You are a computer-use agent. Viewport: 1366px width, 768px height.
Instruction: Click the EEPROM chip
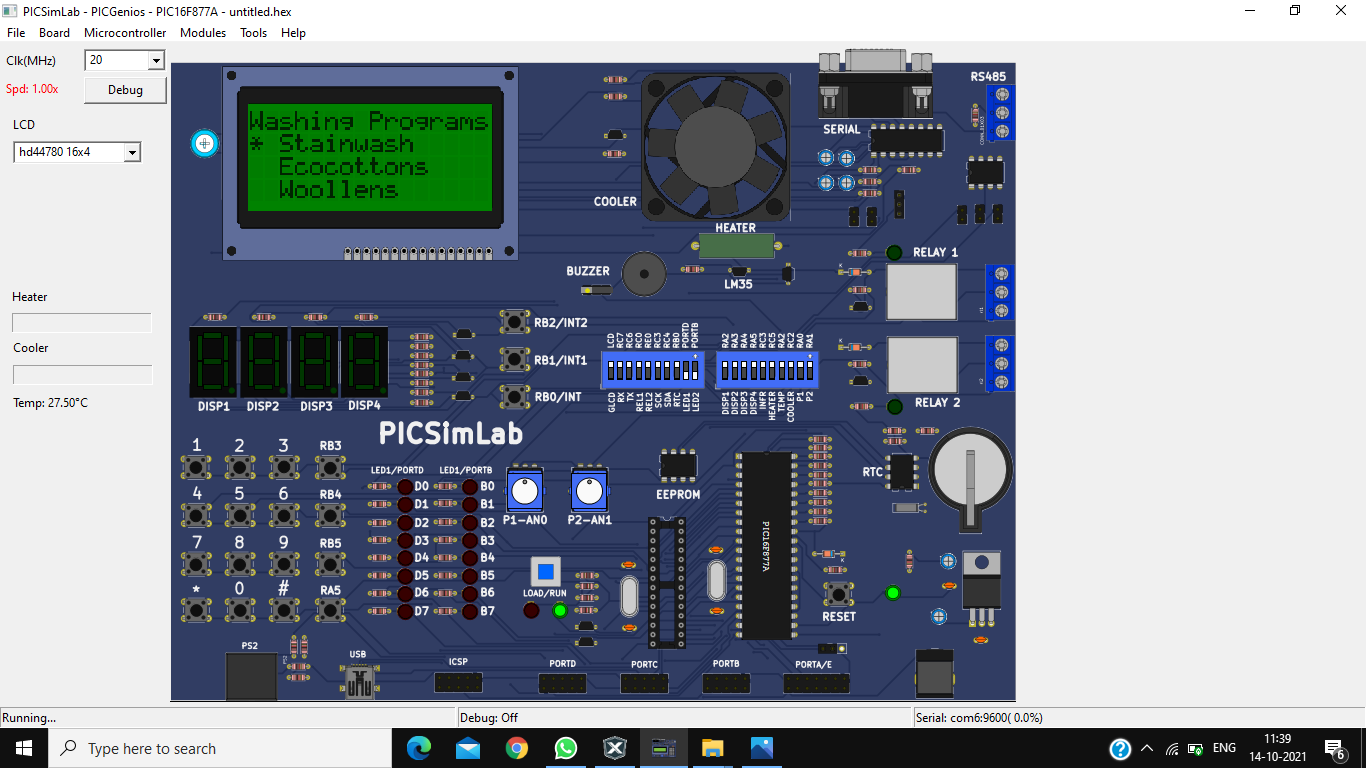click(678, 464)
